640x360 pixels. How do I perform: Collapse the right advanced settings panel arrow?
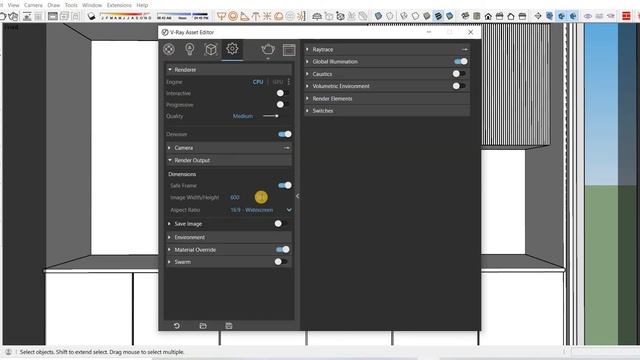298,196
